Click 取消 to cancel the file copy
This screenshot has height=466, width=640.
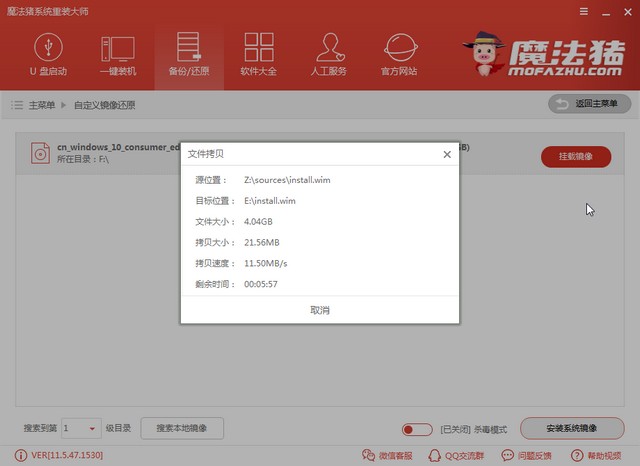click(x=320, y=310)
